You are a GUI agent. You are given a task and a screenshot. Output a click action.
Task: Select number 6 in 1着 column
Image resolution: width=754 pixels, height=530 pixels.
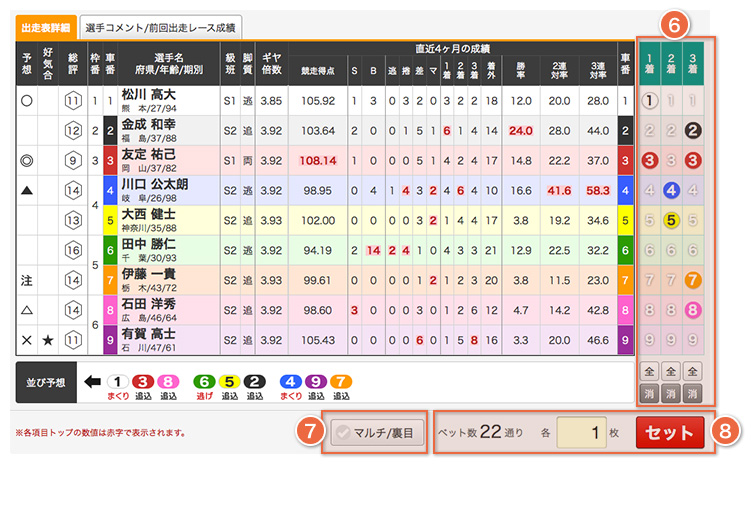tap(649, 250)
